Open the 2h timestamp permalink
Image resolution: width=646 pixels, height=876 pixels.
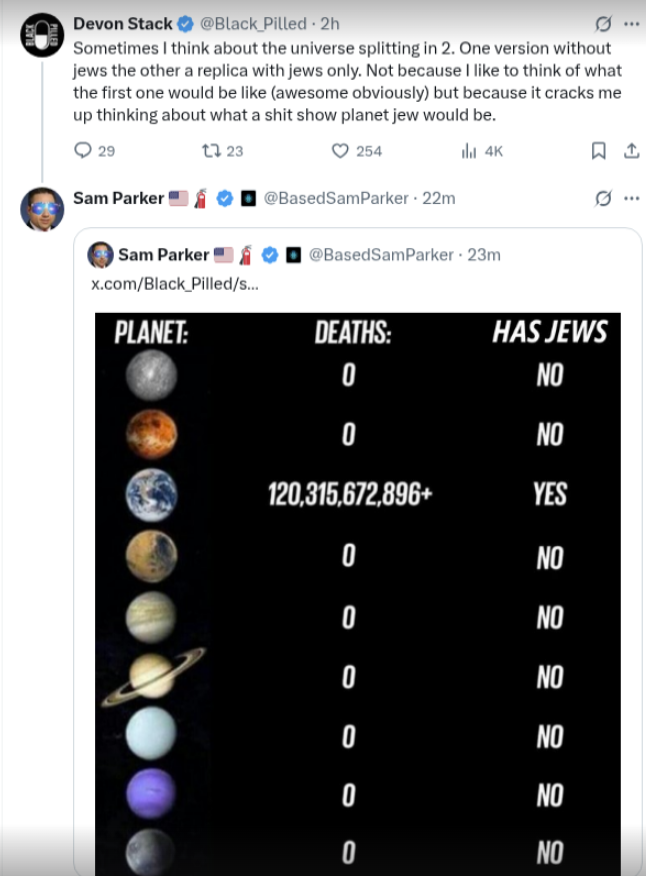[330, 24]
